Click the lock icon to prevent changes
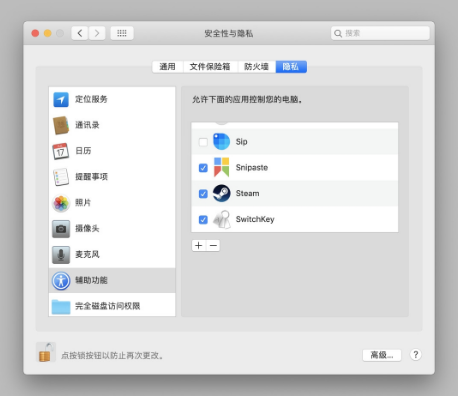Viewport: 458px width, 396px height. pyautogui.click(x=45, y=352)
